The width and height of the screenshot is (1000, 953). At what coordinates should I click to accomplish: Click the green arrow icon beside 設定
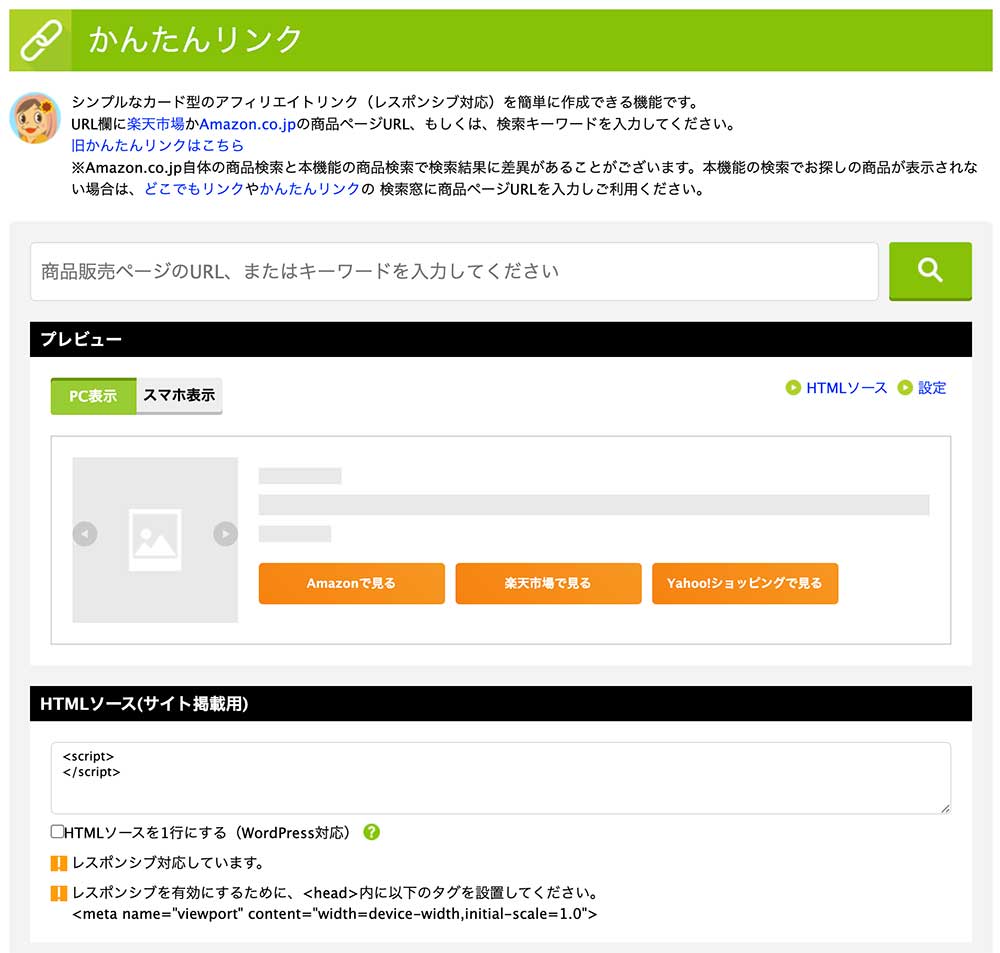pos(905,388)
